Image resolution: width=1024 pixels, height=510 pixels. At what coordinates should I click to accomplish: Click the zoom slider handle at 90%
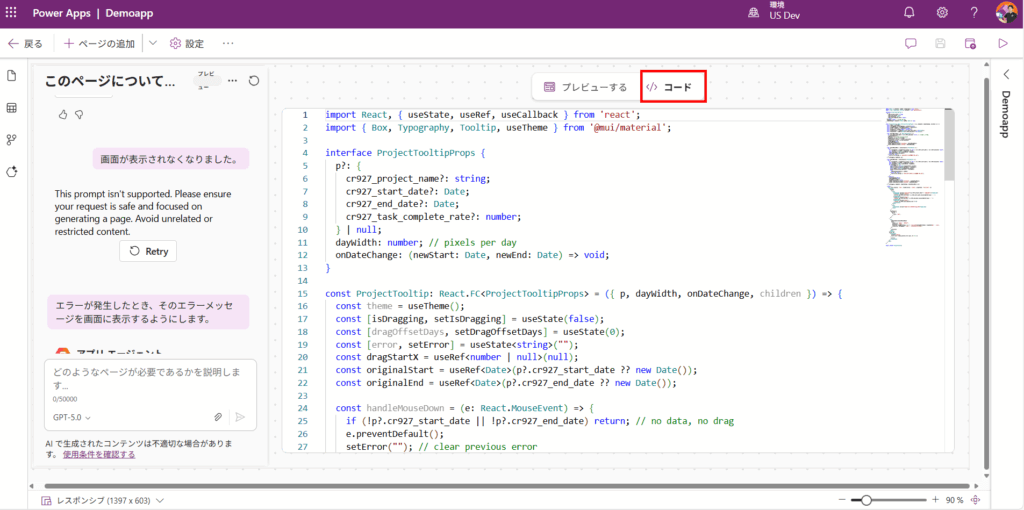(866, 500)
